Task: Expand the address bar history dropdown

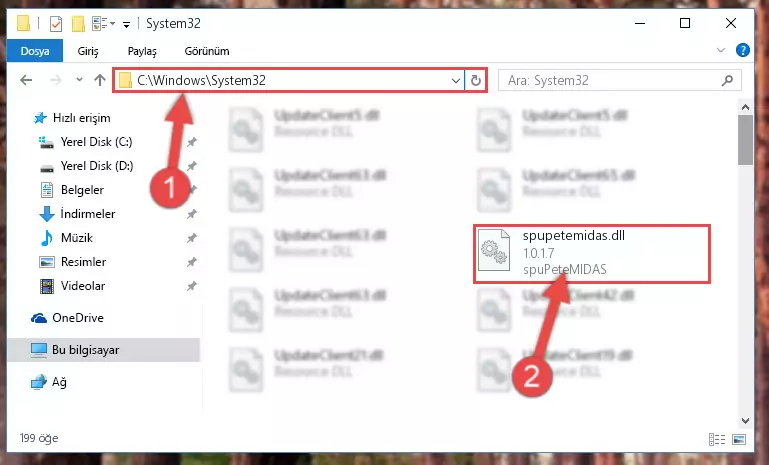Action: [456, 80]
